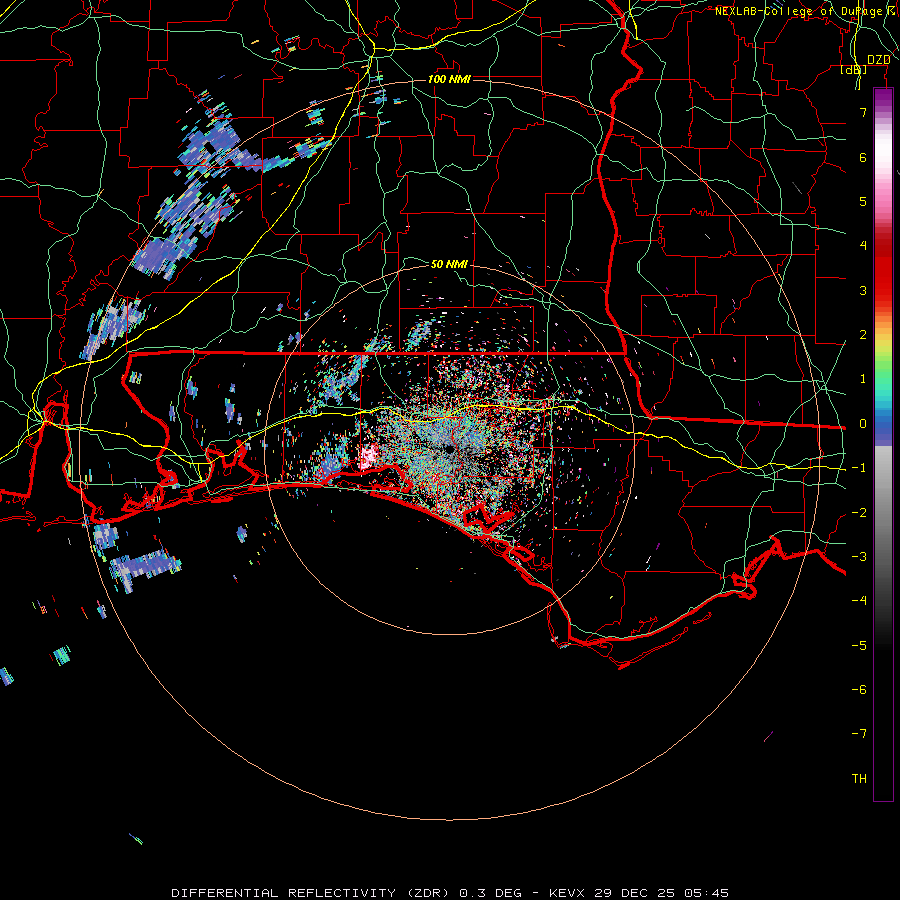The height and width of the screenshot is (900, 900).
Task: Click the -2 dB scale label
Action: (x=859, y=513)
